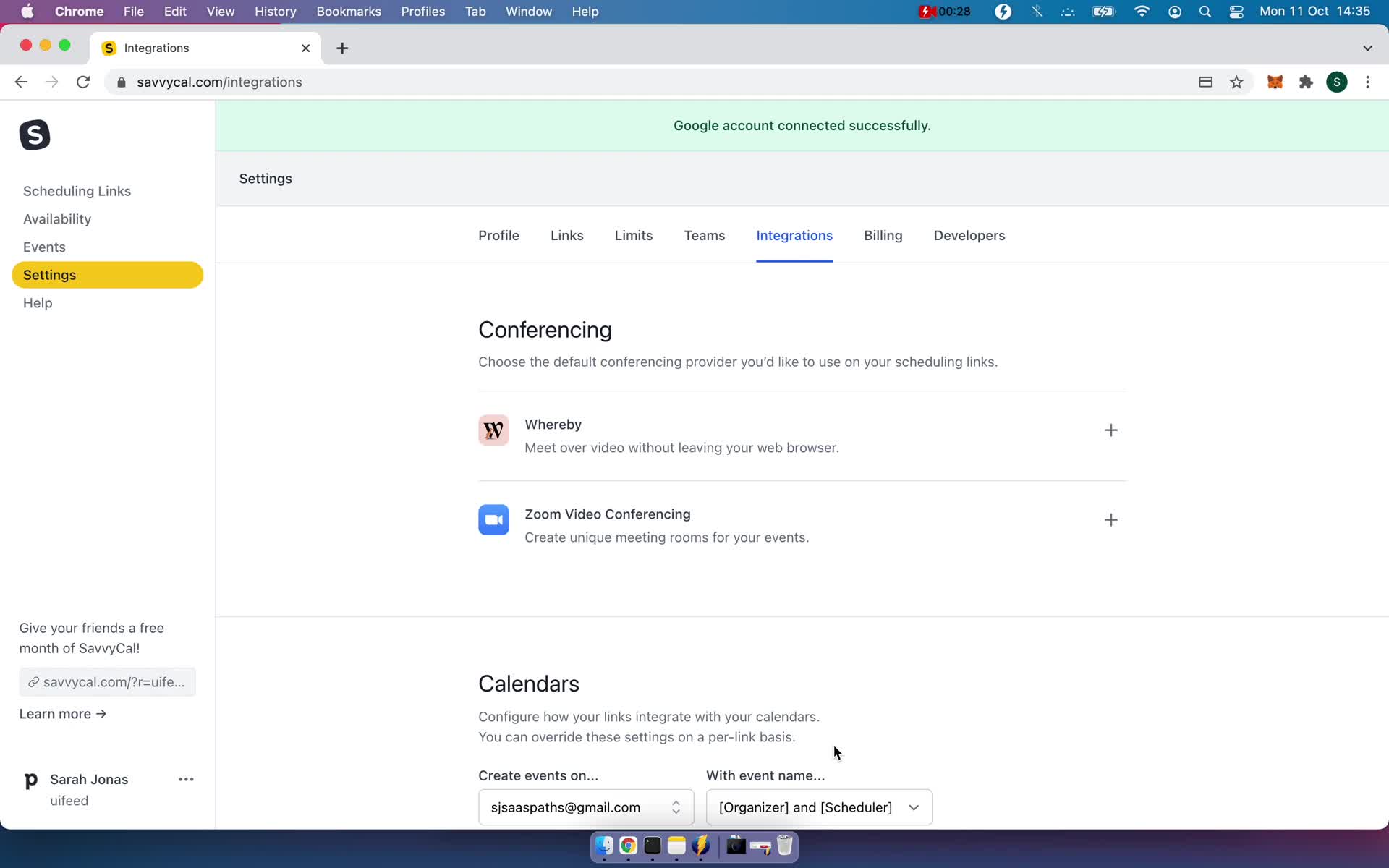The image size is (1389, 868).
Task: Switch to the Billing tab
Action: [883, 235]
